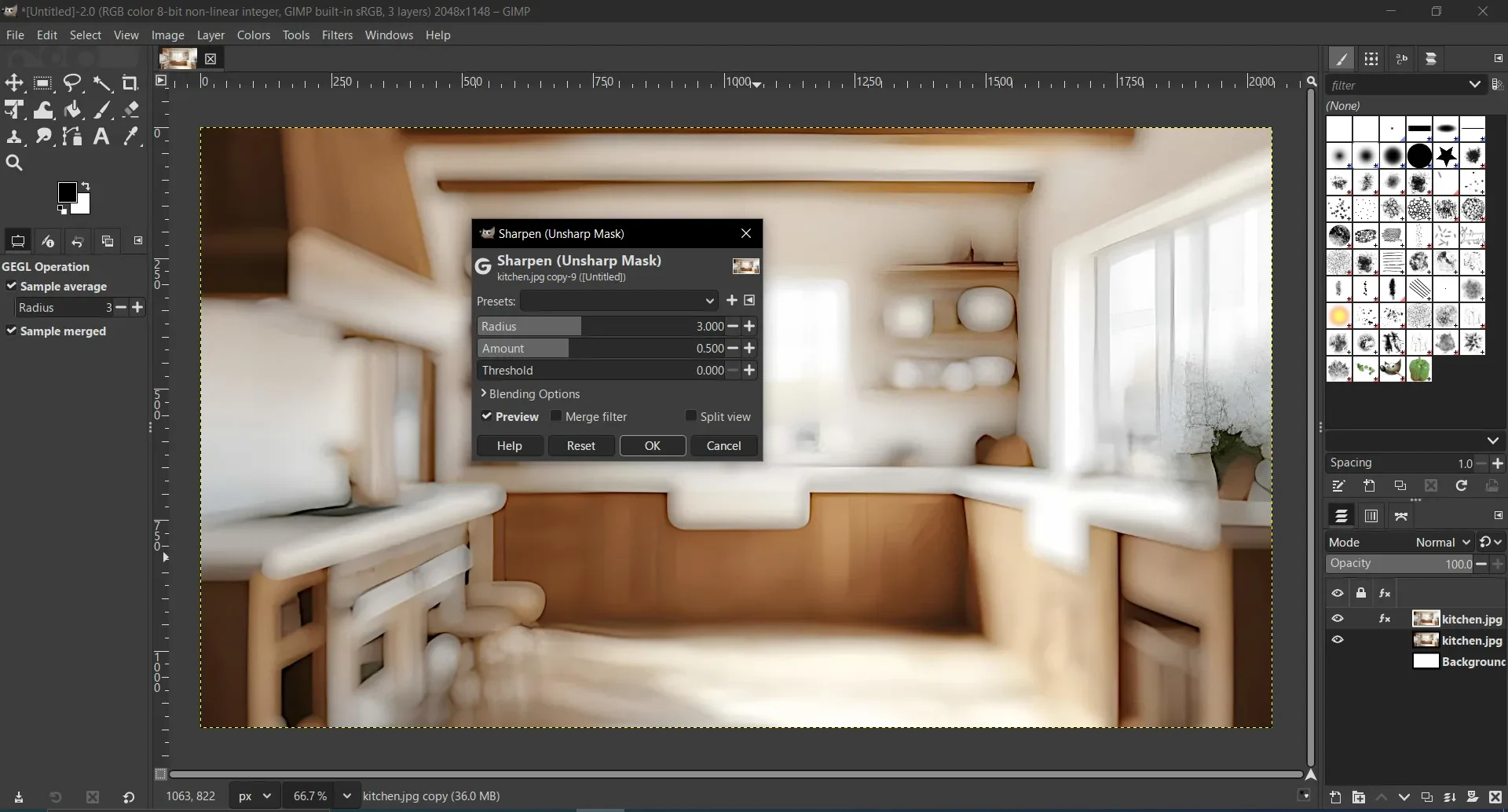Reset colors to default black and white
Screen dimensions: 1508x812
[x=62, y=210]
